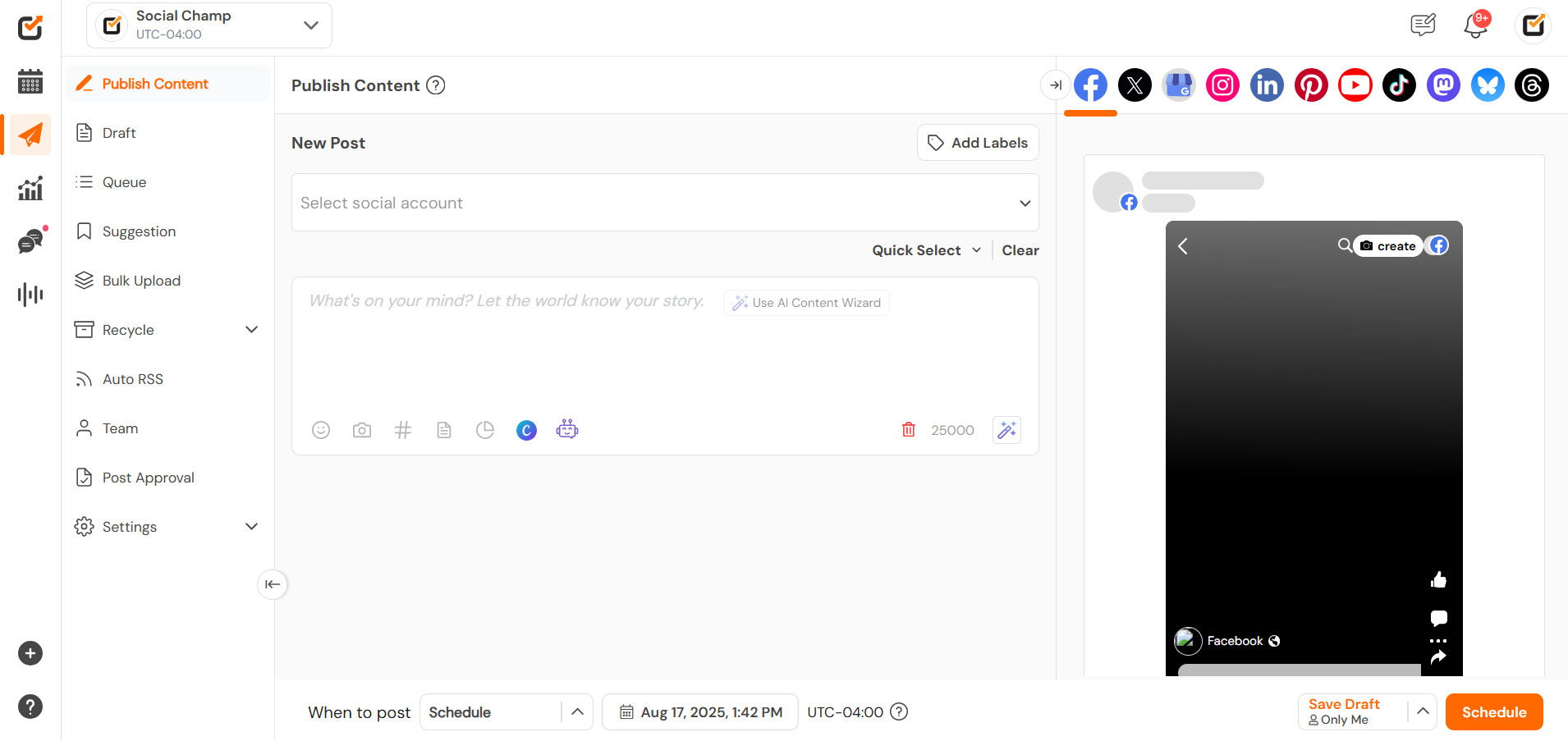Switch preview to Bluesky
Viewport: 1568px width, 741px height.
[1488, 85]
